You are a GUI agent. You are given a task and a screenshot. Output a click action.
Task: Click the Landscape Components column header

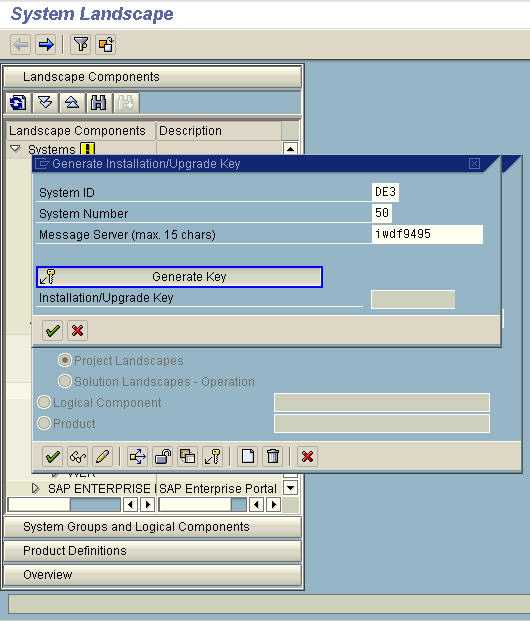81,131
